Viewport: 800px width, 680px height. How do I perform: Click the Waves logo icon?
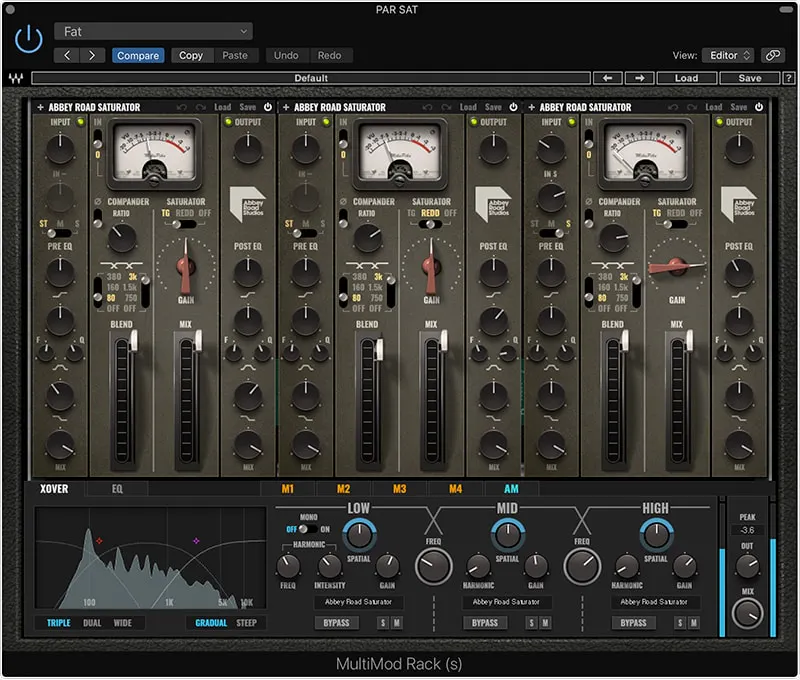tap(16, 78)
